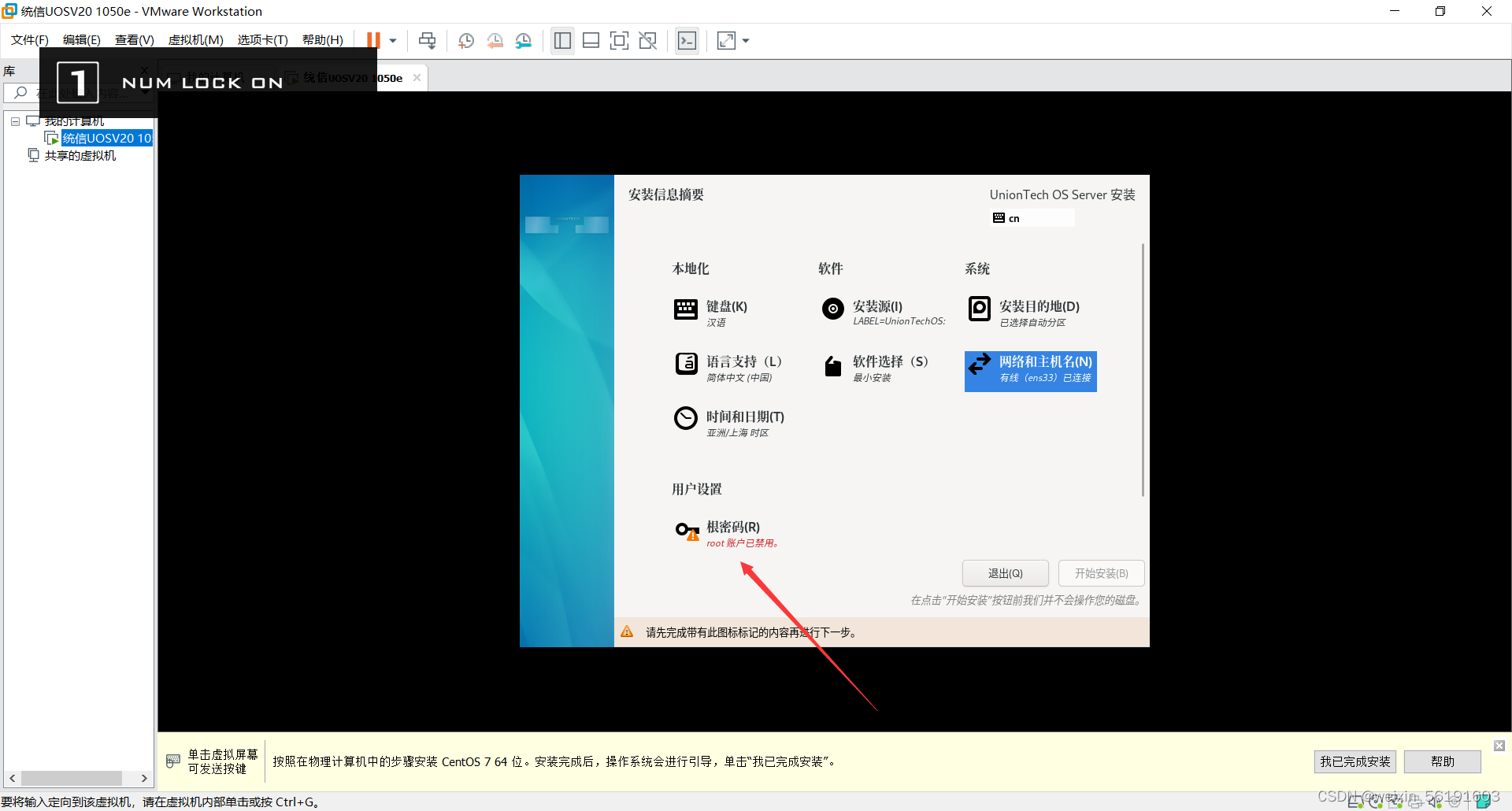Open the 文件(F) menu
The width and height of the screenshot is (1512, 811).
(x=29, y=40)
